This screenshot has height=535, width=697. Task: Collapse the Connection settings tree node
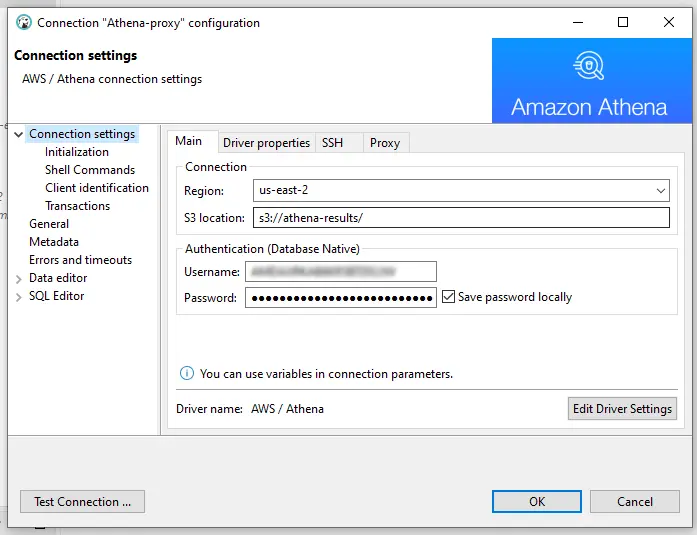coord(19,134)
